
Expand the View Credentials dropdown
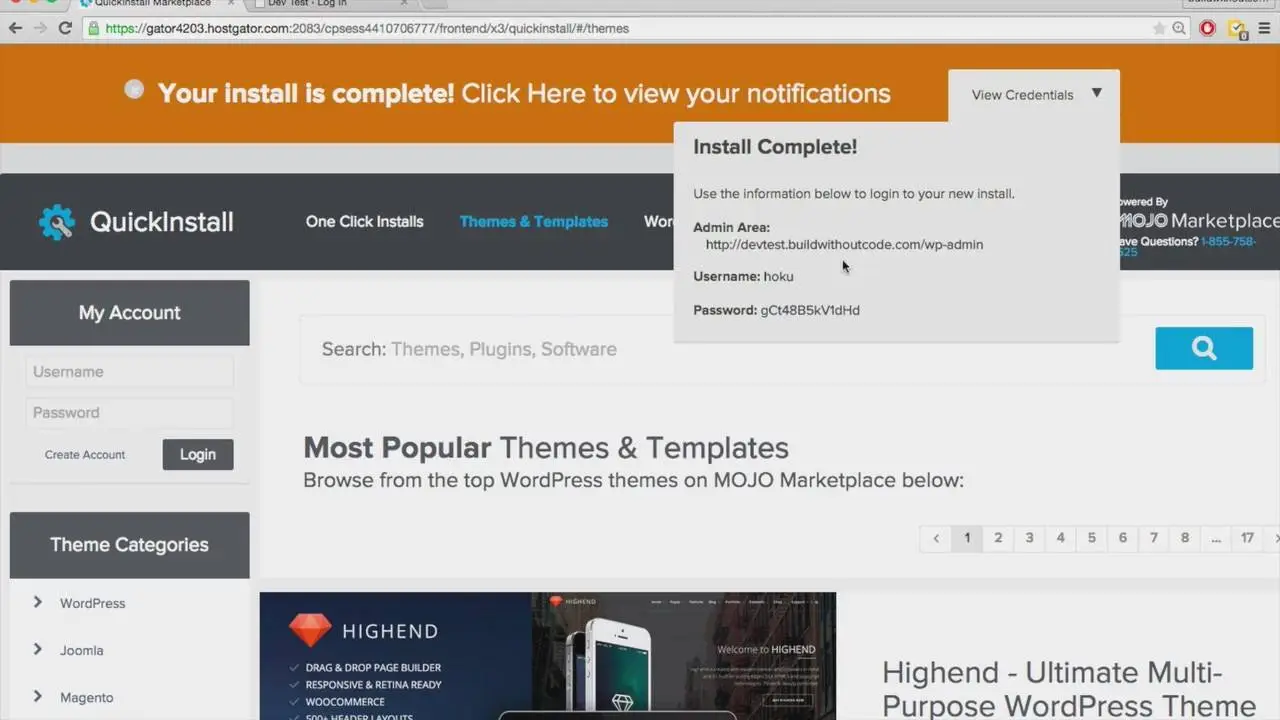point(1034,94)
